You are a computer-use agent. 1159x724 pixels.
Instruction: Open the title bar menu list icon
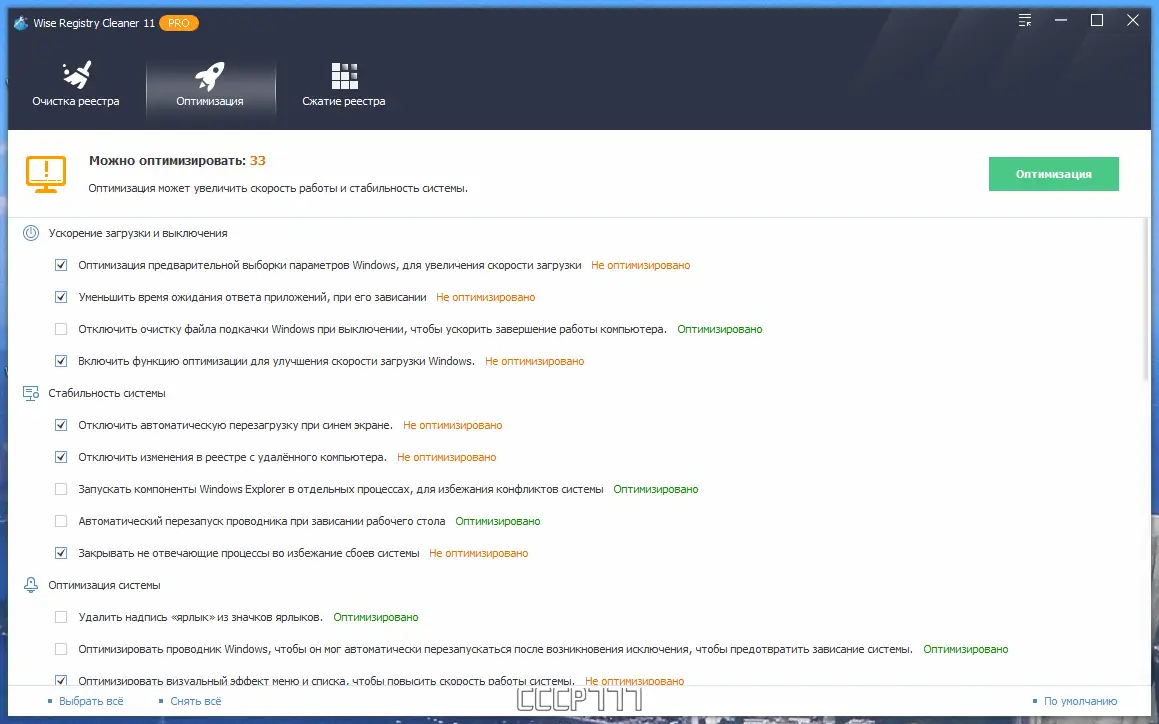pos(1024,20)
